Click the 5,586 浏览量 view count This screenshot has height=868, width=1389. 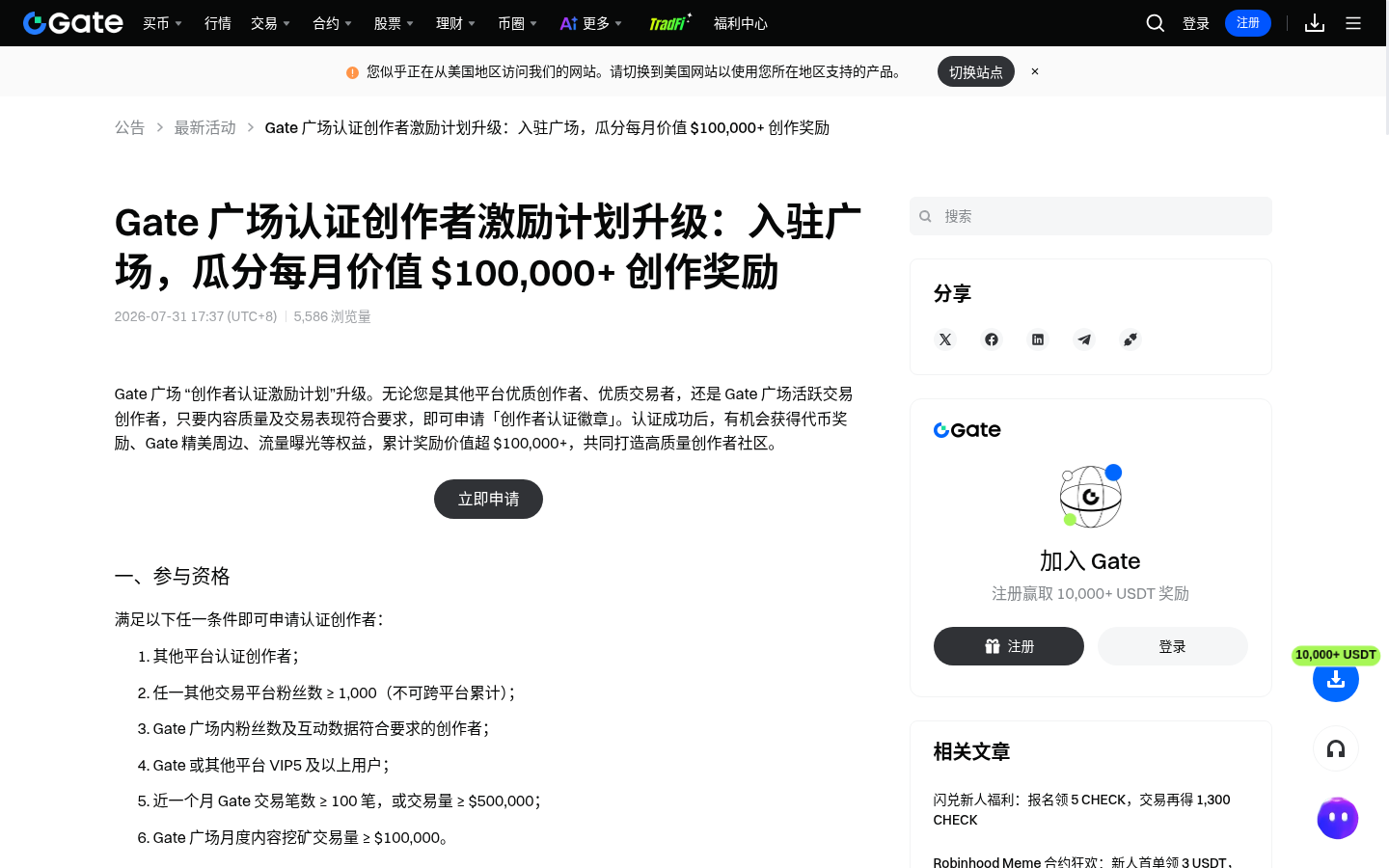[x=333, y=316]
